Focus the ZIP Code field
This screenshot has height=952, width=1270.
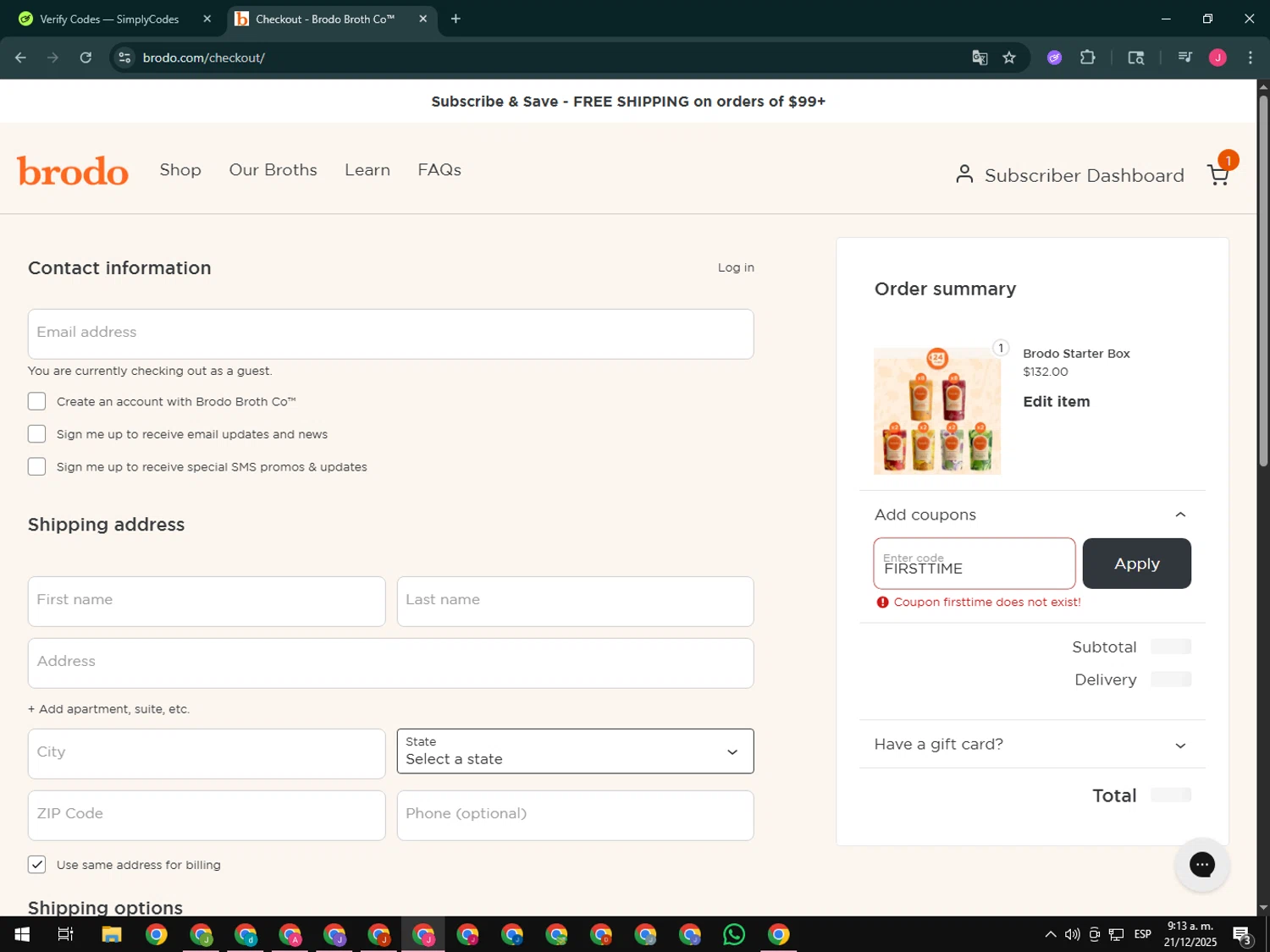[207, 815]
